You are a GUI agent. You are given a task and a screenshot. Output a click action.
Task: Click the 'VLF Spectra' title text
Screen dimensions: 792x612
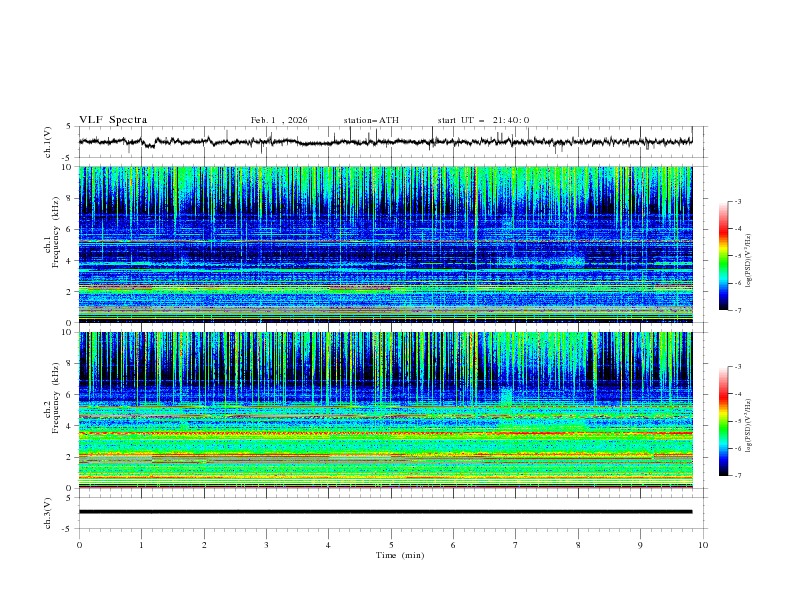pyautogui.click(x=113, y=120)
